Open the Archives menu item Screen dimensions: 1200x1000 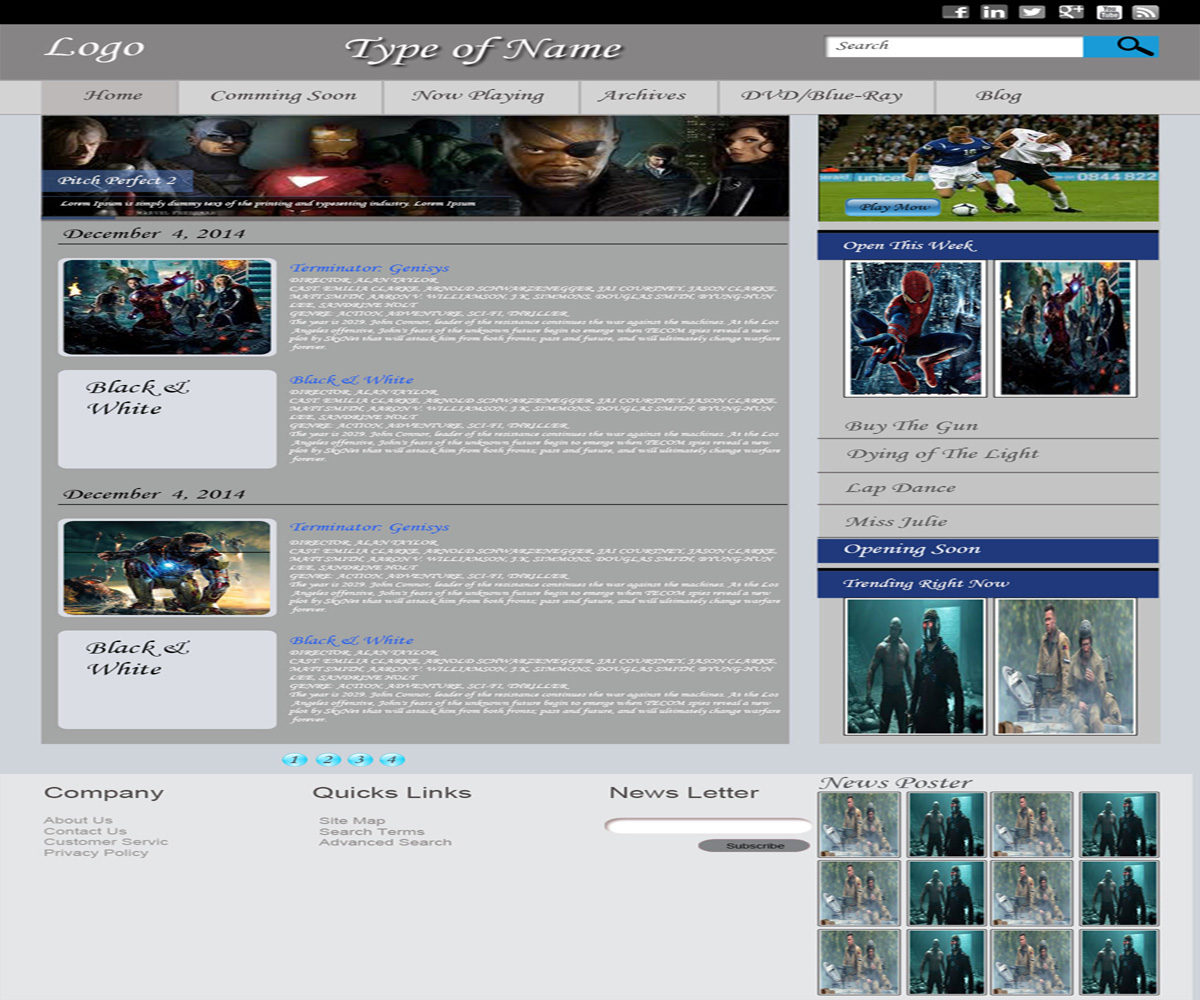point(649,97)
